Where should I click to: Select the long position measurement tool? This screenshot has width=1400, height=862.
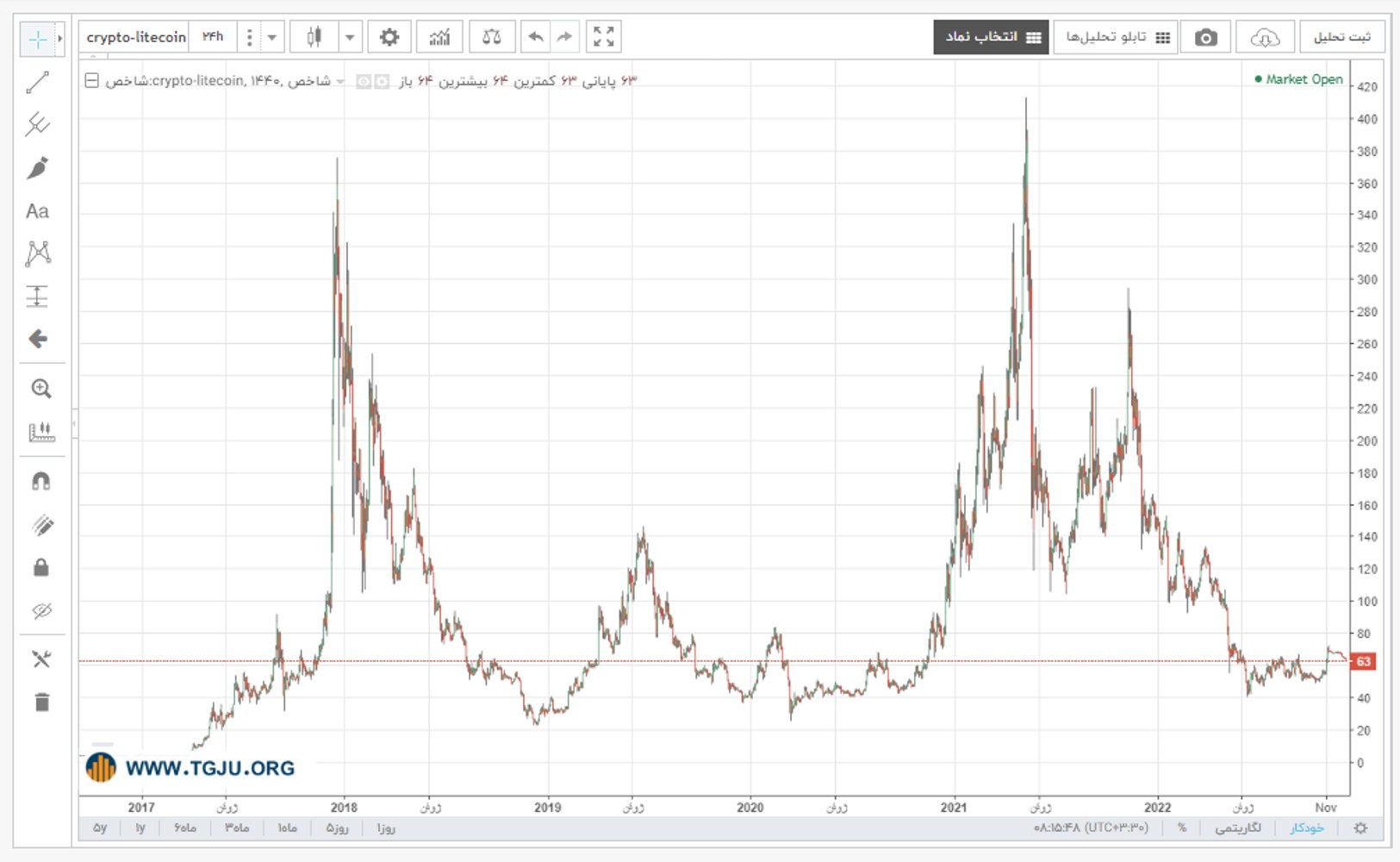[x=37, y=297]
